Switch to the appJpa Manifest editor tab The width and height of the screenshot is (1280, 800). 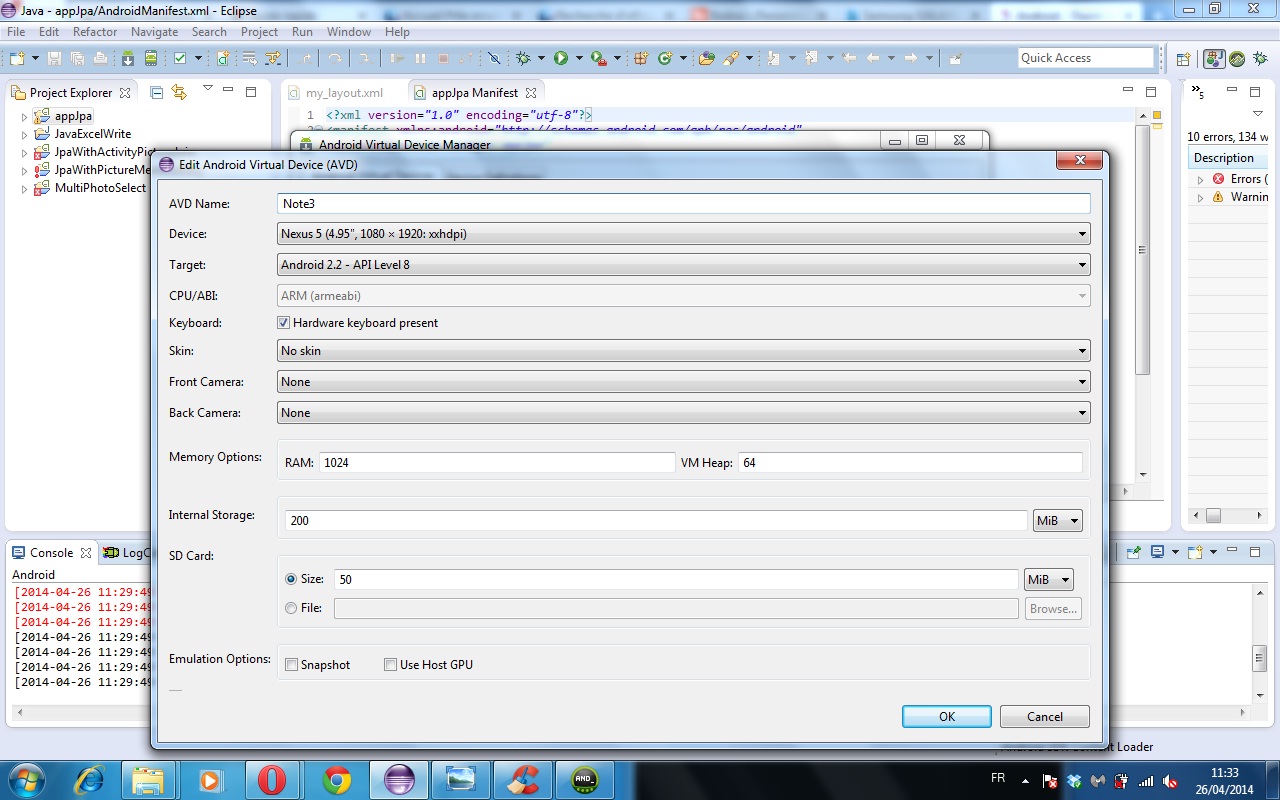tap(475, 93)
